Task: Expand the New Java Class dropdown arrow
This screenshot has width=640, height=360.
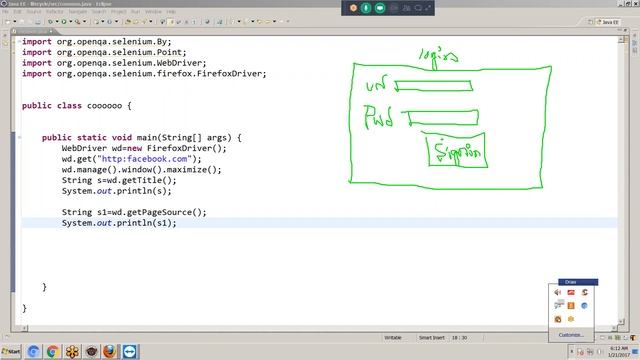Action: [x=116, y=22]
